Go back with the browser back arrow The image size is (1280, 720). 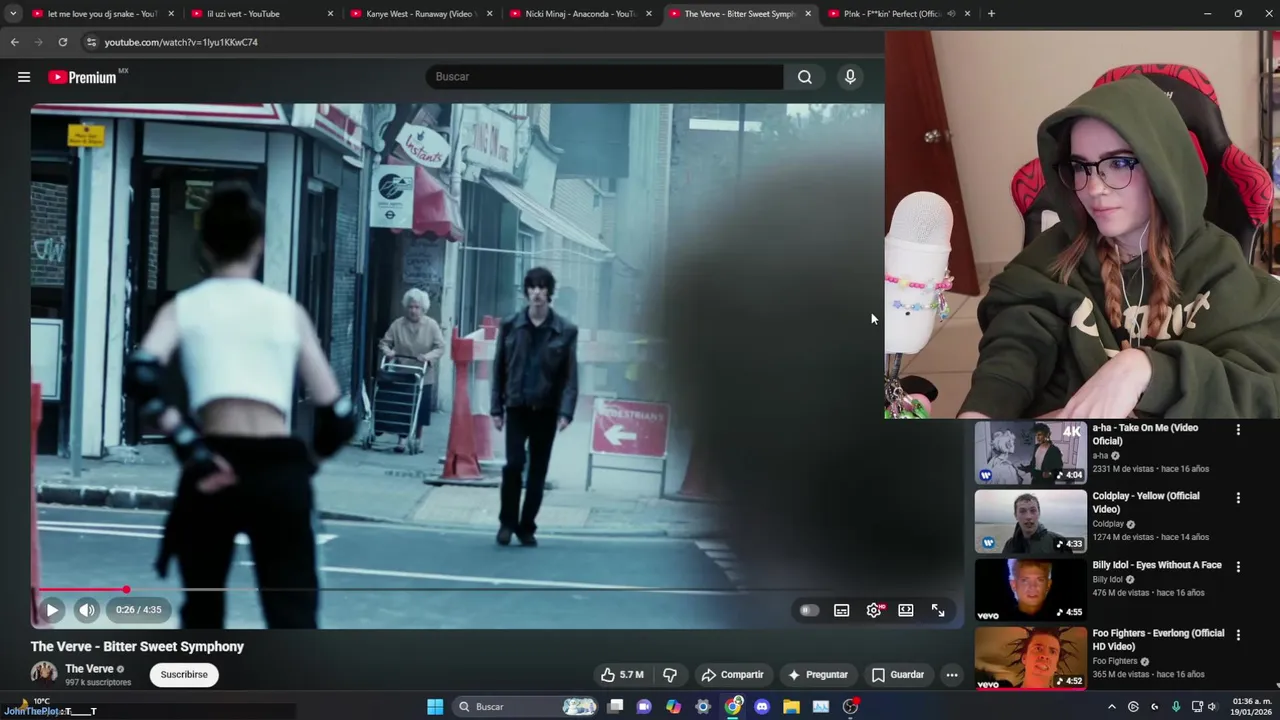[x=14, y=42]
